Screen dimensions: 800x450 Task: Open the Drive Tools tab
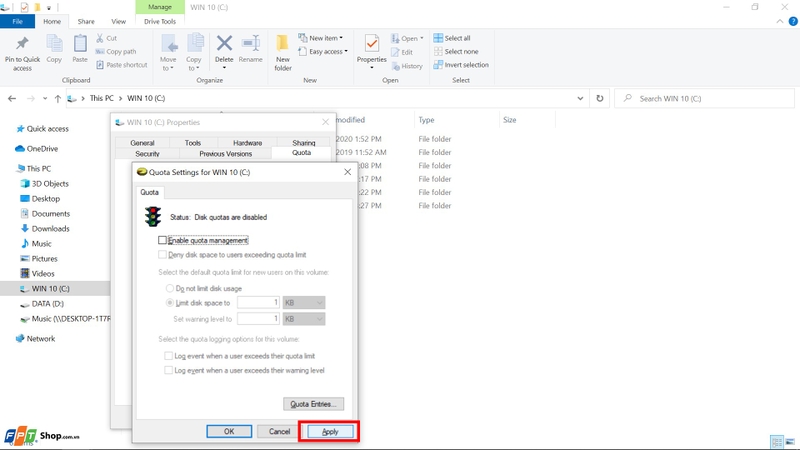[x=160, y=21]
